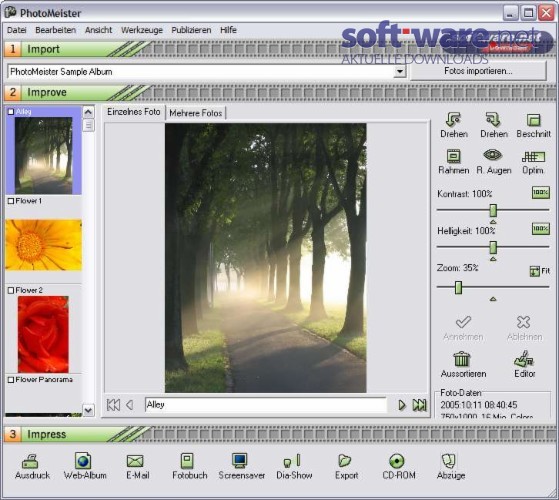This screenshot has width=559, height=500.
Task: Jump to first photo button
Action: click(113, 405)
